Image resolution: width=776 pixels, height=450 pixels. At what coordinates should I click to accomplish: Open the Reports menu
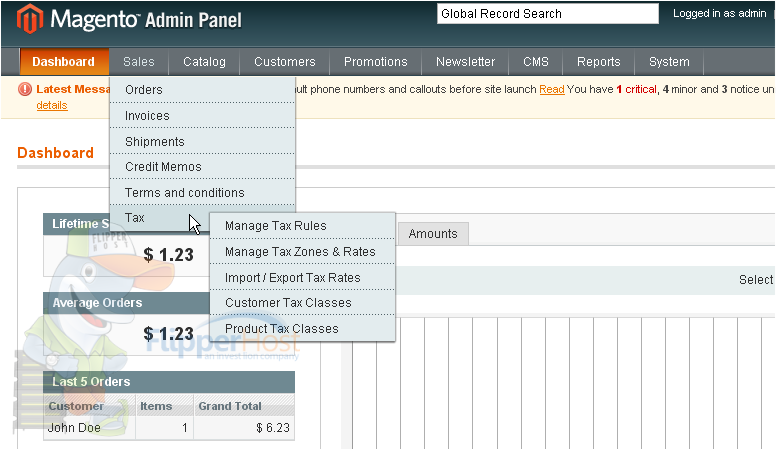[598, 62]
